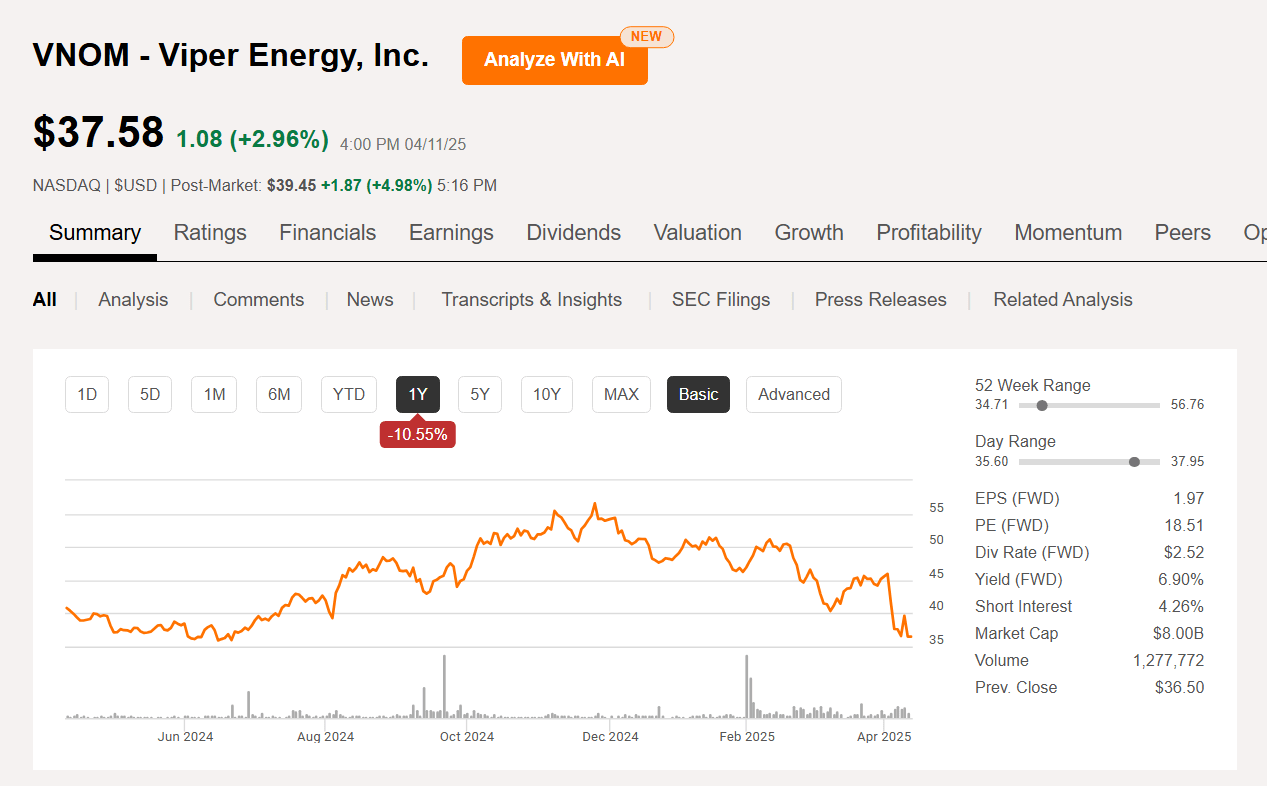Select the 5Y chart range
The width and height of the screenshot is (1267, 786).
479,394
